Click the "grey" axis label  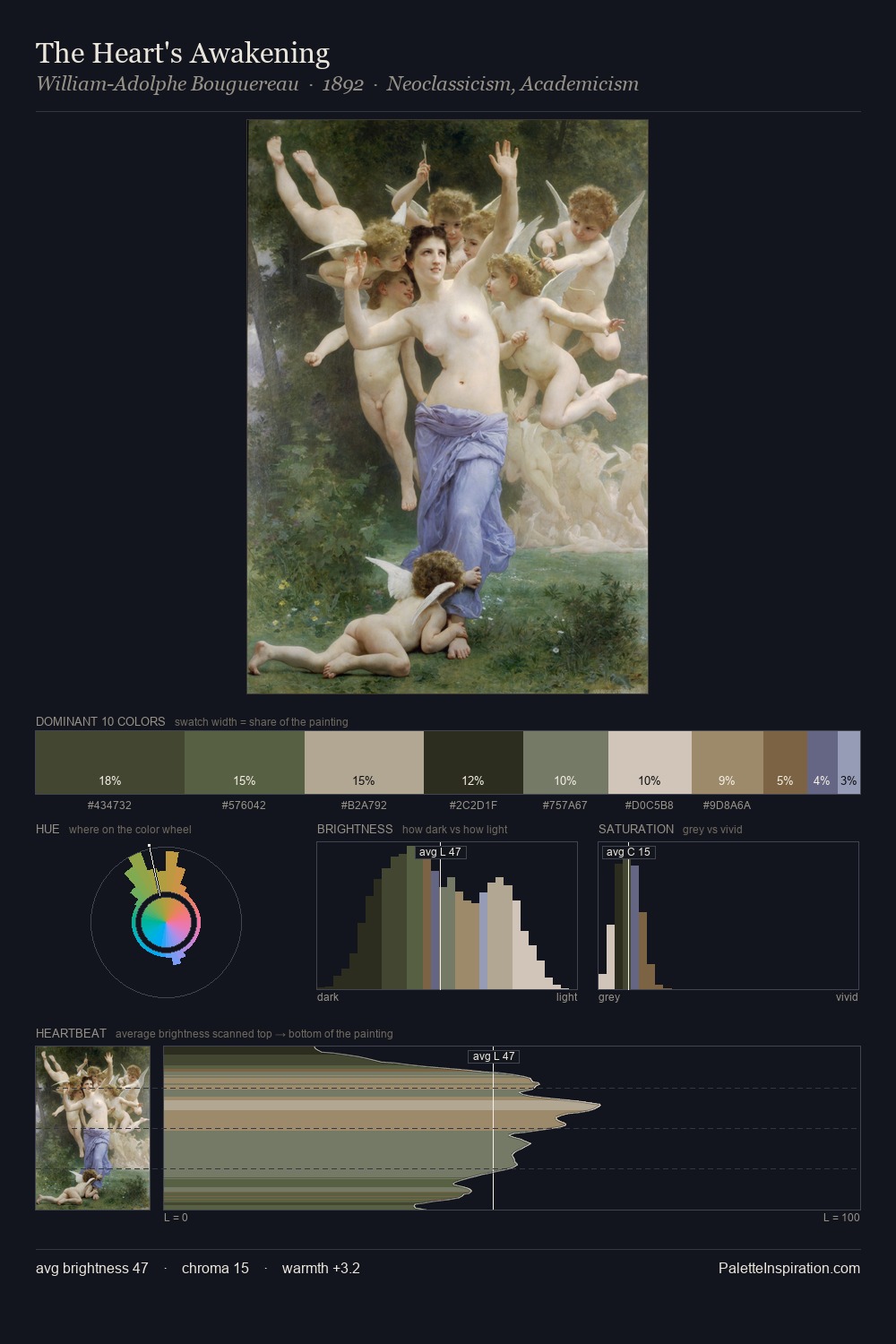[609, 997]
